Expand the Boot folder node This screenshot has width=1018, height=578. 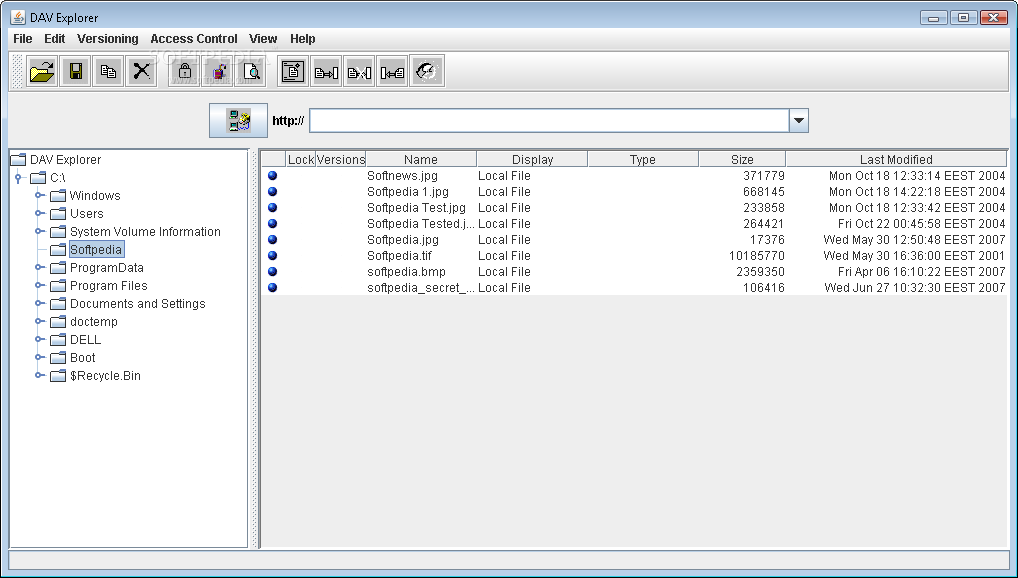[x=39, y=357]
